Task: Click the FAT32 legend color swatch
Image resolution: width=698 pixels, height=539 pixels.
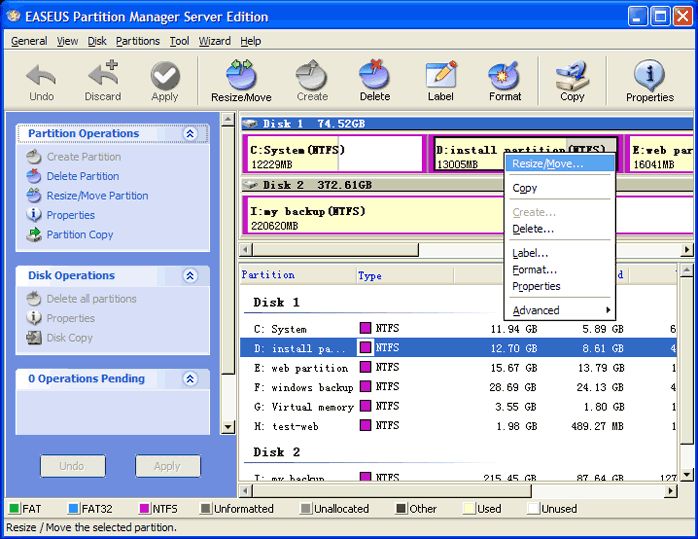Action: pyautogui.click(x=74, y=508)
